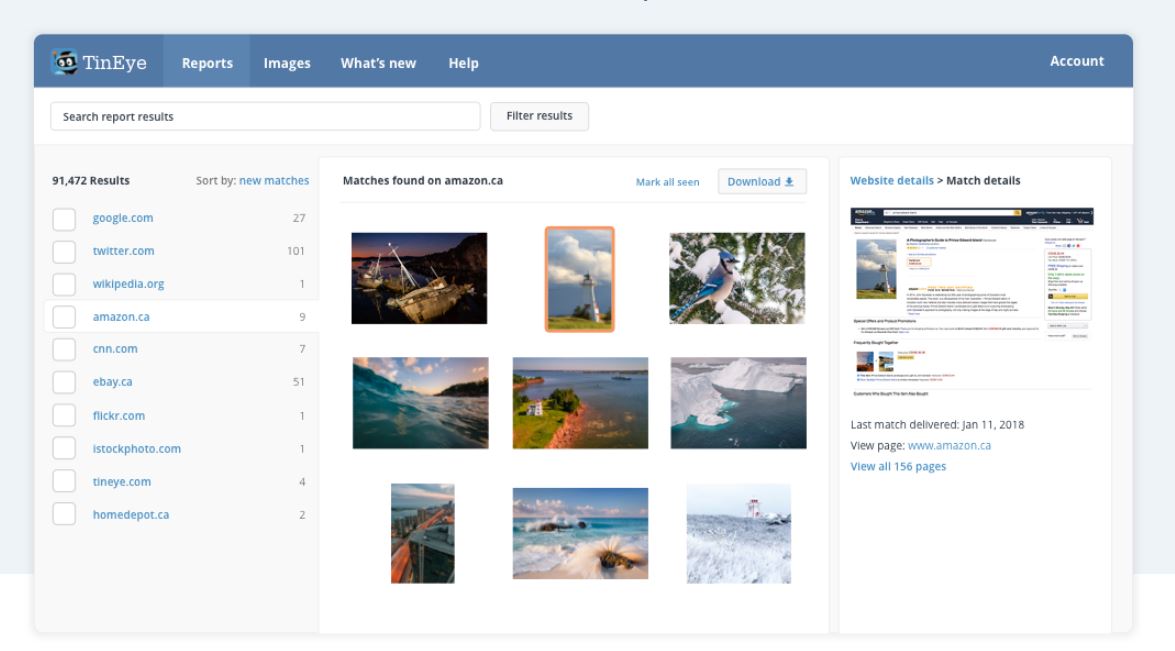The image size is (1175, 651).
Task: Select the blue jay bird thumbnail
Action: [737, 278]
